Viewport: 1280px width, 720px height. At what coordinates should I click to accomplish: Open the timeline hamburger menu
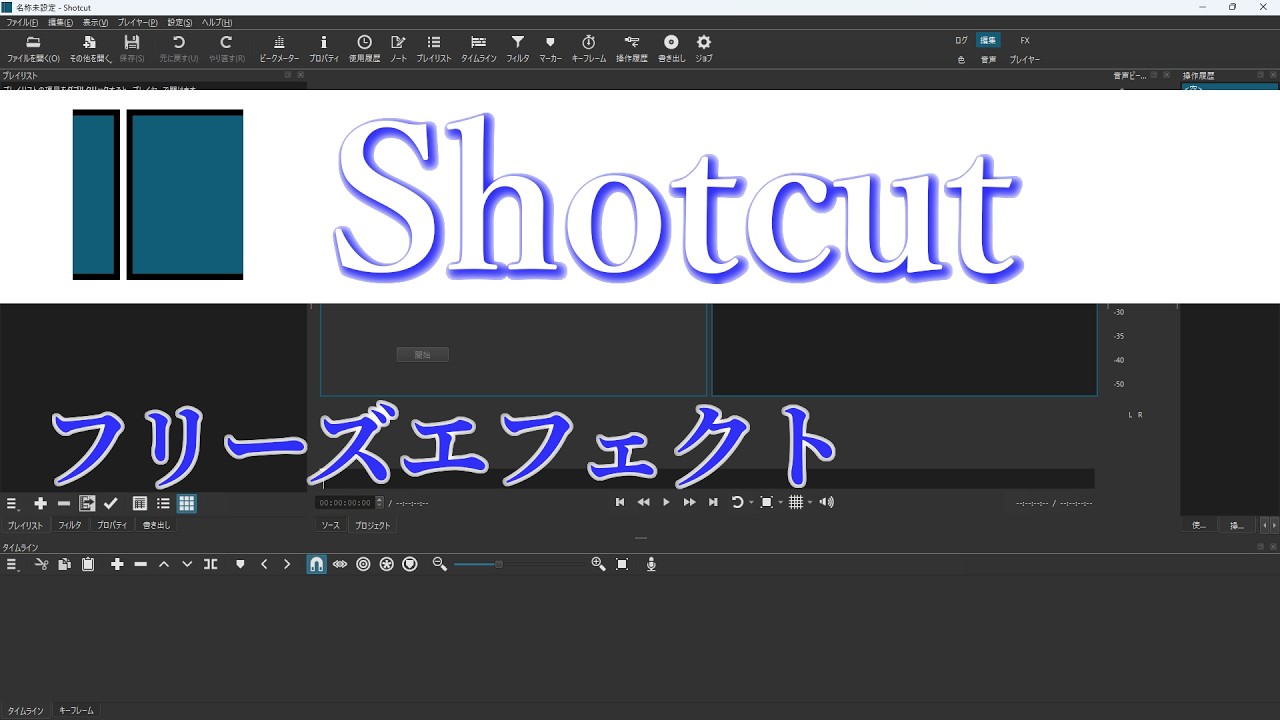point(12,564)
